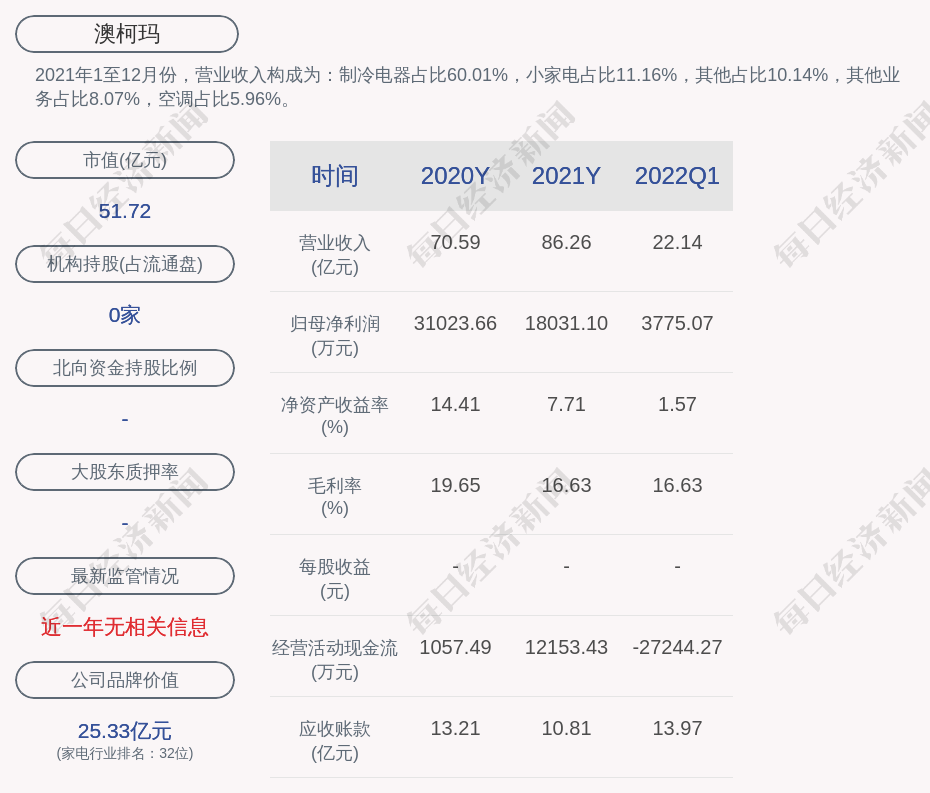The width and height of the screenshot is (930, 793).
Task: Click the 时间 table header cell
Action: point(334,176)
